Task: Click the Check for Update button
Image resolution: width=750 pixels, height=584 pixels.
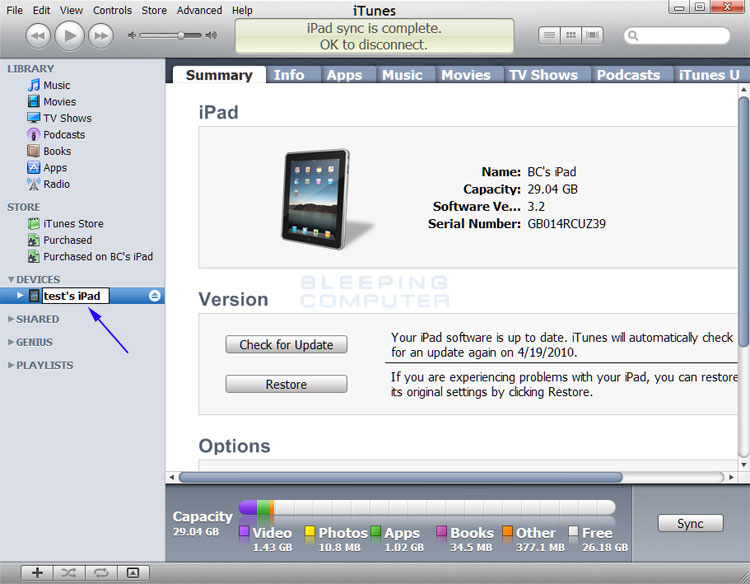Action: point(286,344)
